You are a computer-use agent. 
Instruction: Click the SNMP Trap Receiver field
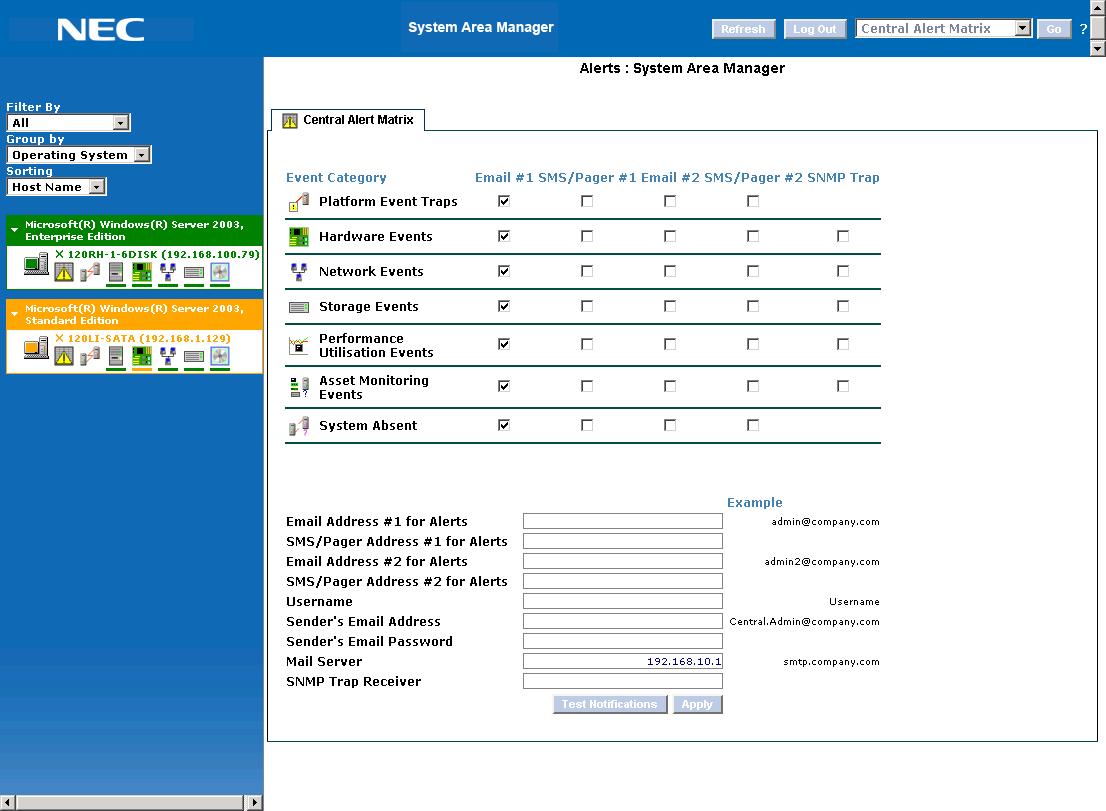pos(623,681)
